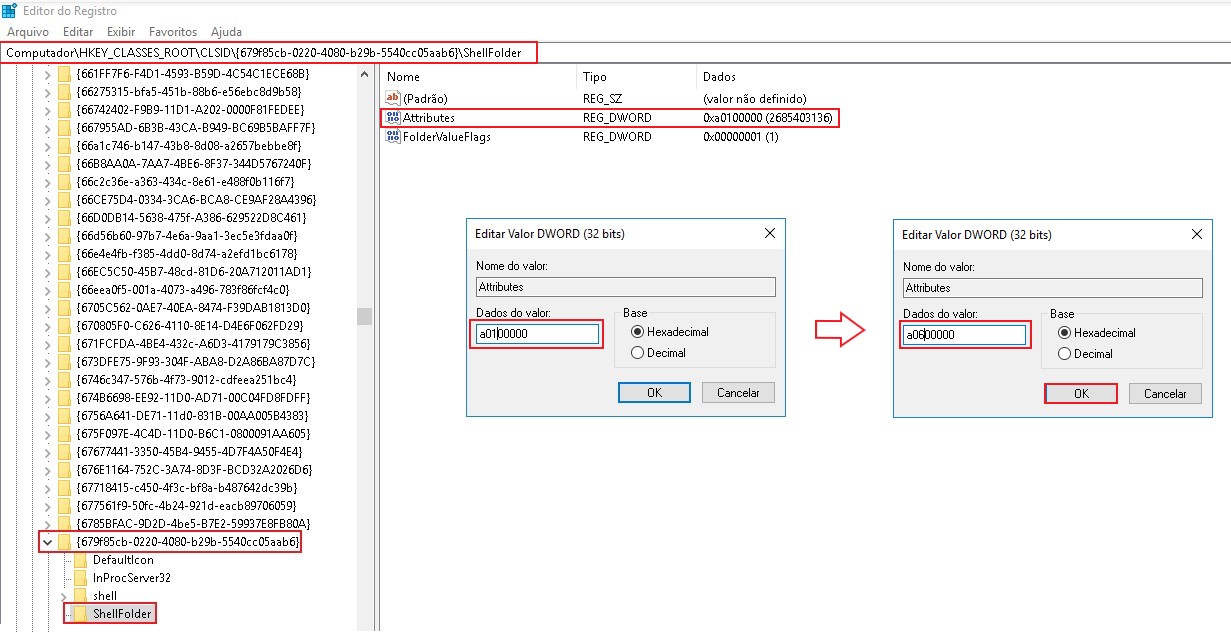Screen dimensions: 1231x632
Task: Sort by the Nome column header
Action: tap(478, 77)
